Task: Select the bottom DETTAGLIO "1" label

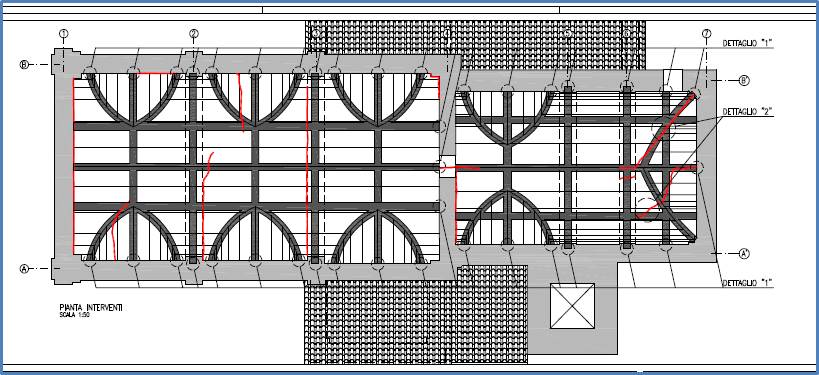Action: 747,283
